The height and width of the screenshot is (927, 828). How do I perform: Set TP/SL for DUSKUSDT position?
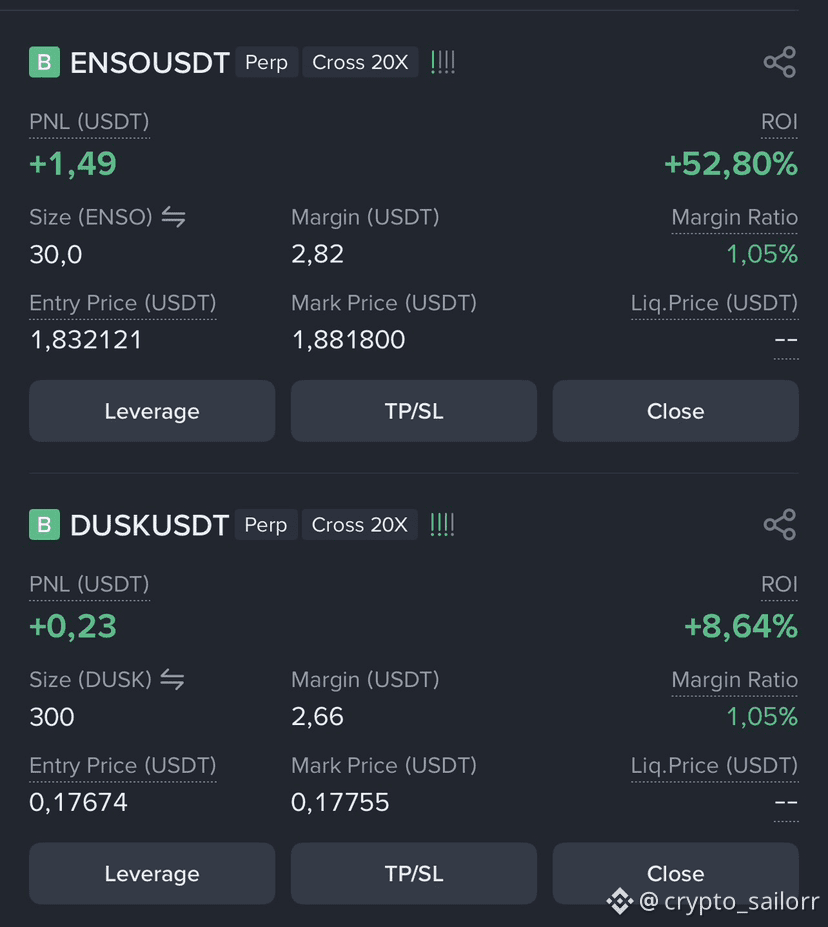click(x=414, y=873)
